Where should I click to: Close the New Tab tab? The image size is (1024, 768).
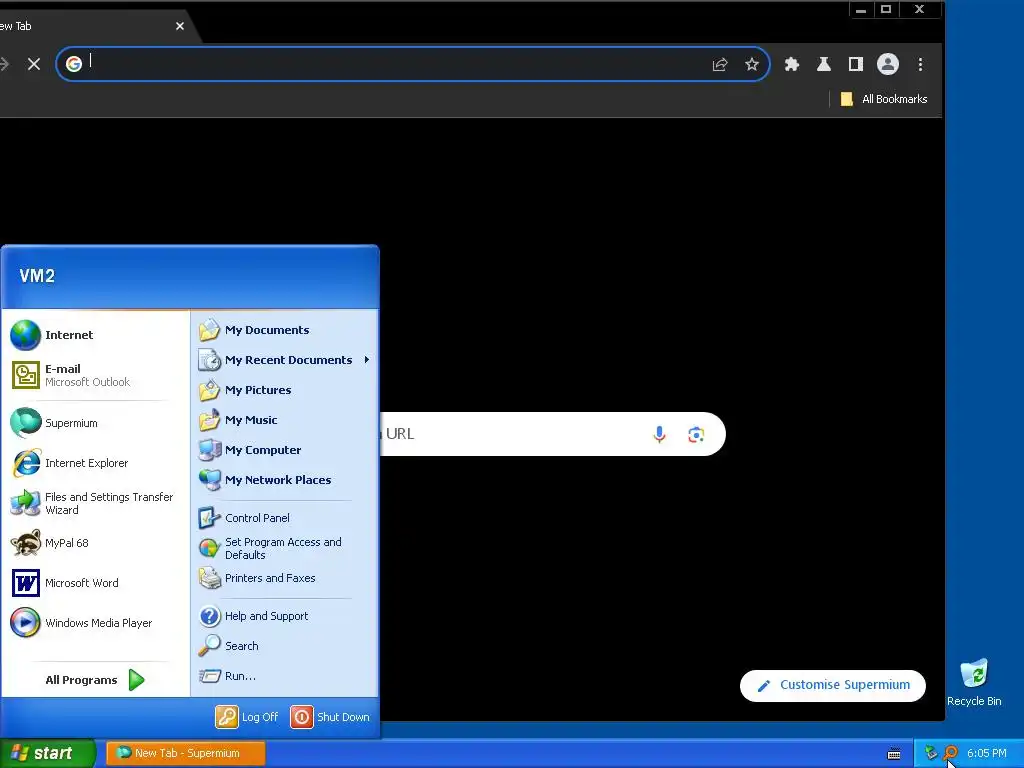[x=180, y=26]
